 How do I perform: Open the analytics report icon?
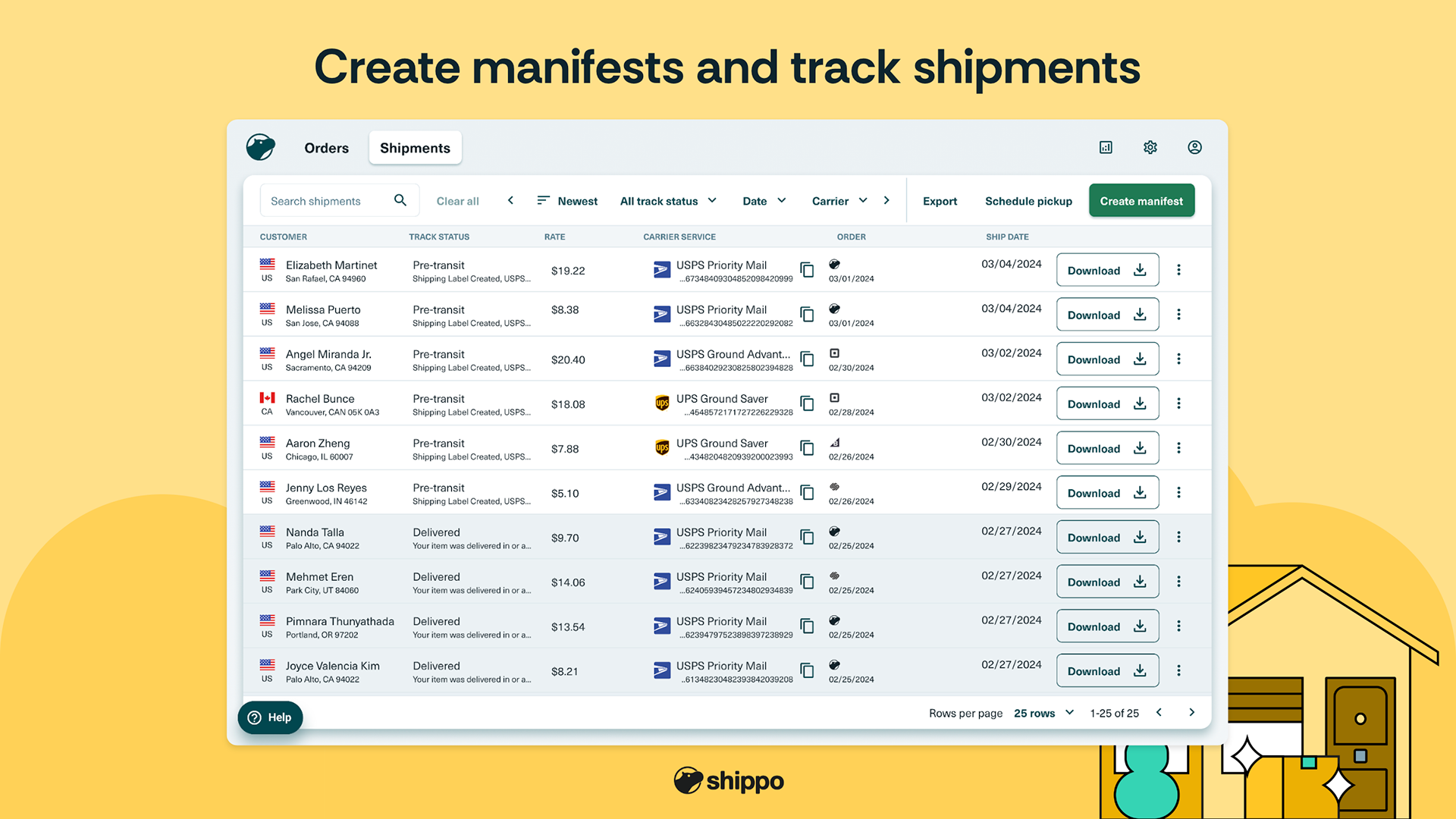click(1106, 147)
